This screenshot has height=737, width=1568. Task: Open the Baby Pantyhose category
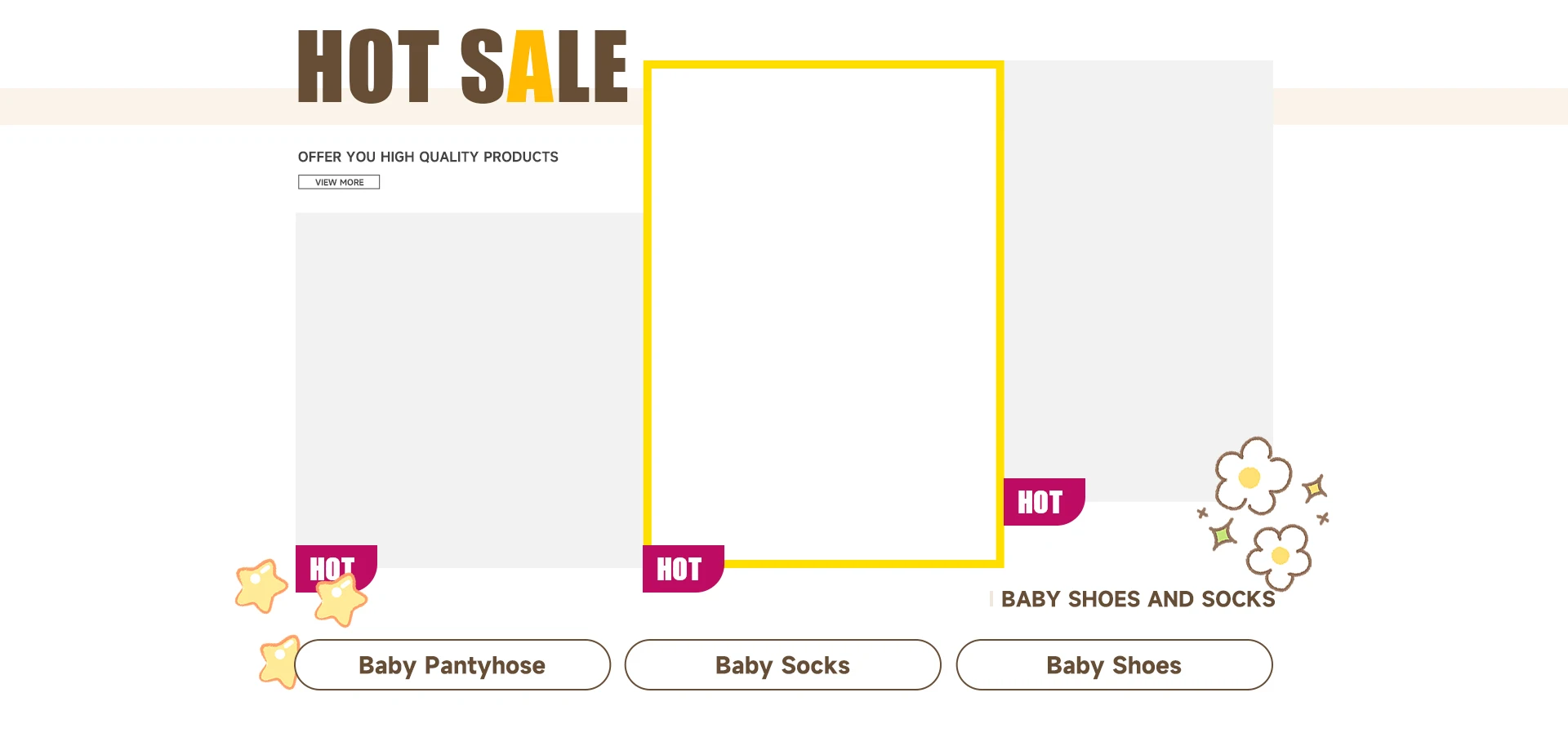[x=452, y=665]
